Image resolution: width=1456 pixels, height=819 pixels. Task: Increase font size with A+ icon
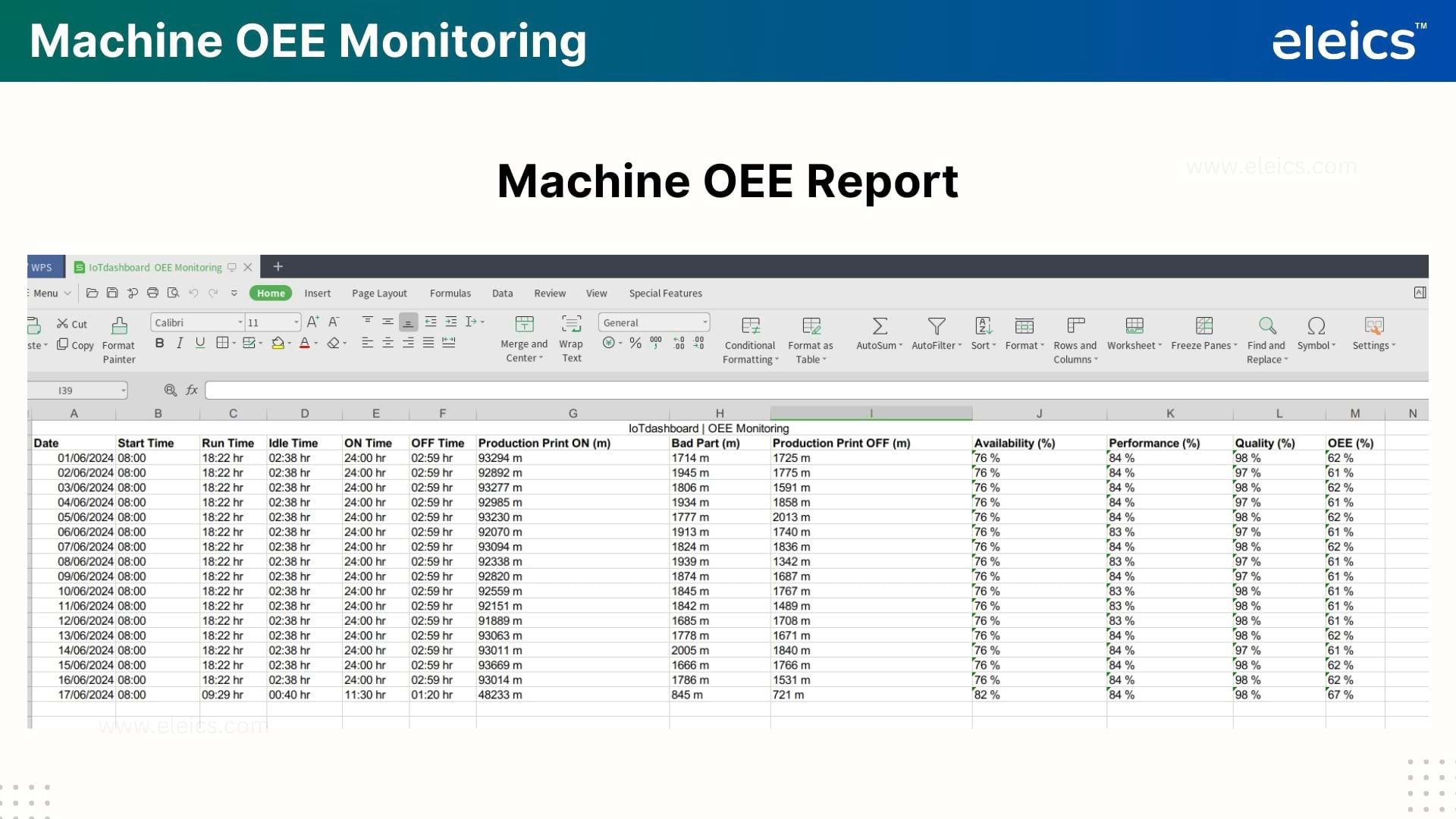pos(312,322)
